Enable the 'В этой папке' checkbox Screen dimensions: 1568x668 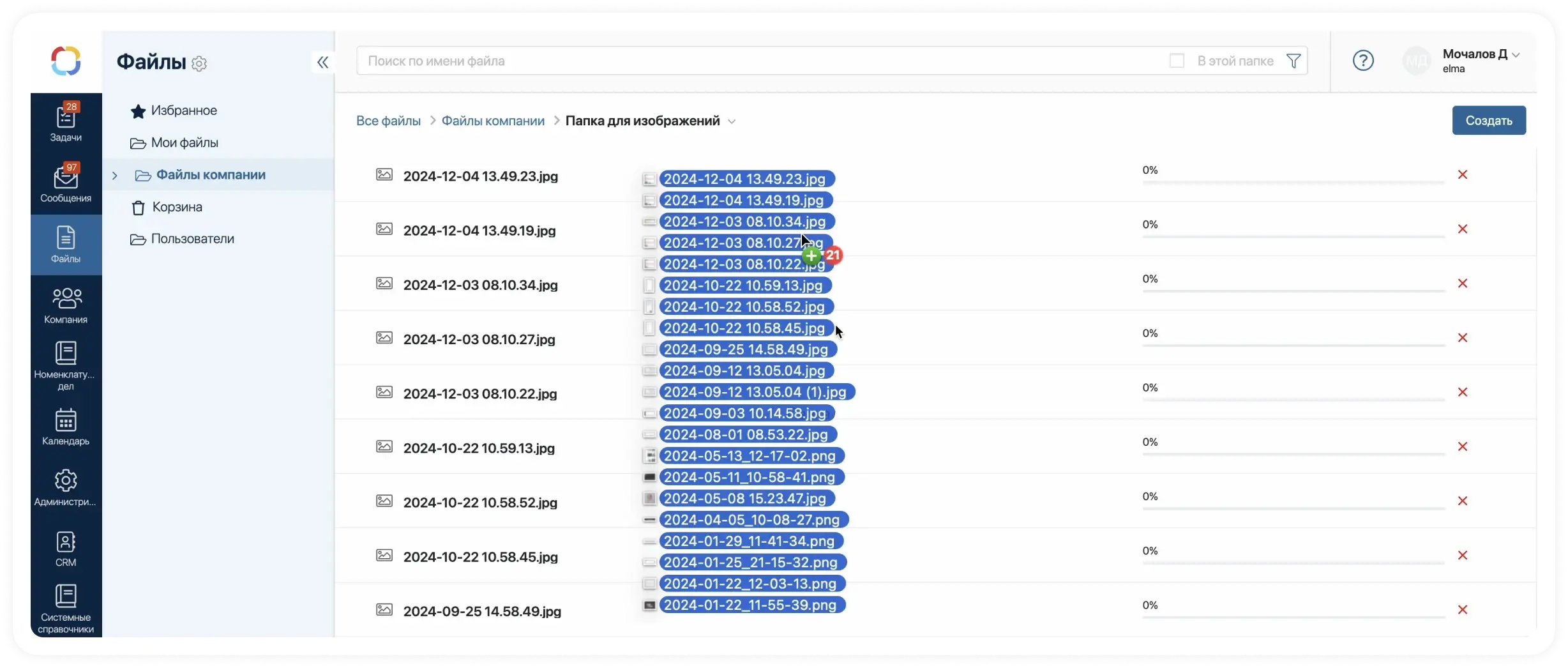pos(1176,61)
